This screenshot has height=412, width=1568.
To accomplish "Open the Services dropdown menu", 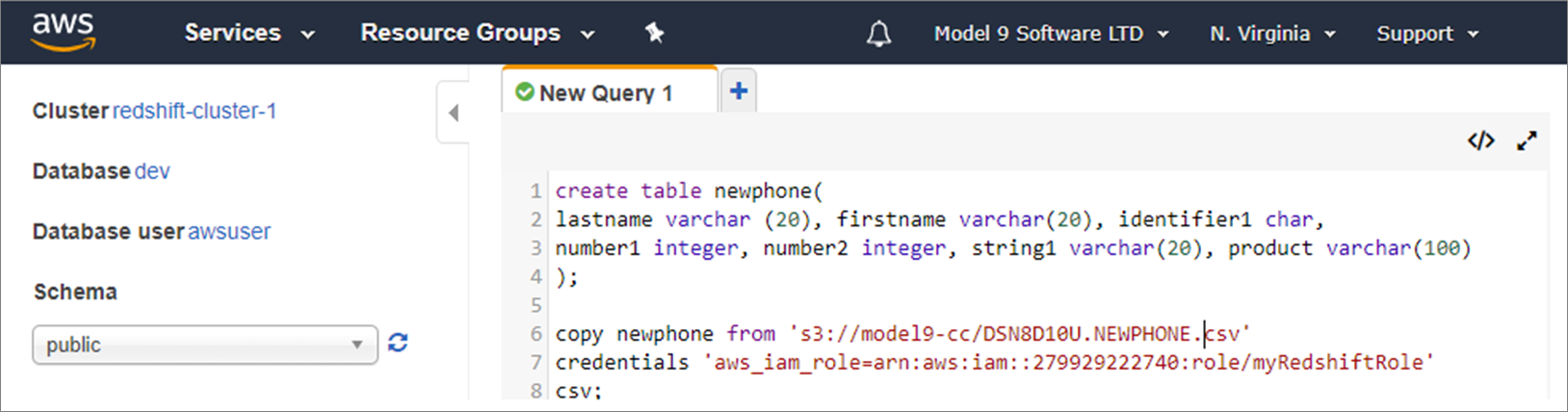I will tap(249, 33).
